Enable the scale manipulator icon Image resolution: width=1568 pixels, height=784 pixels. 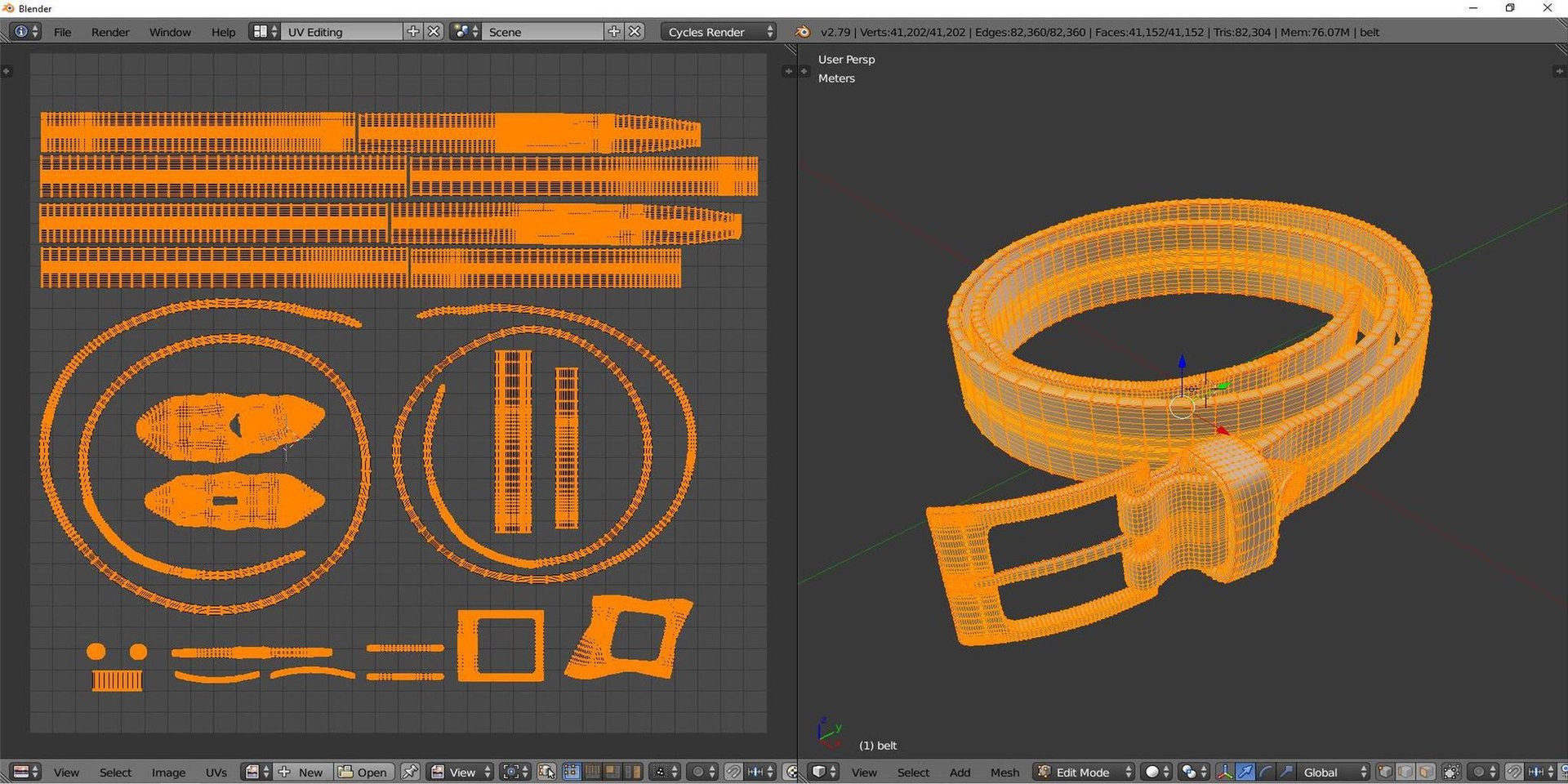pos(1286,772)
